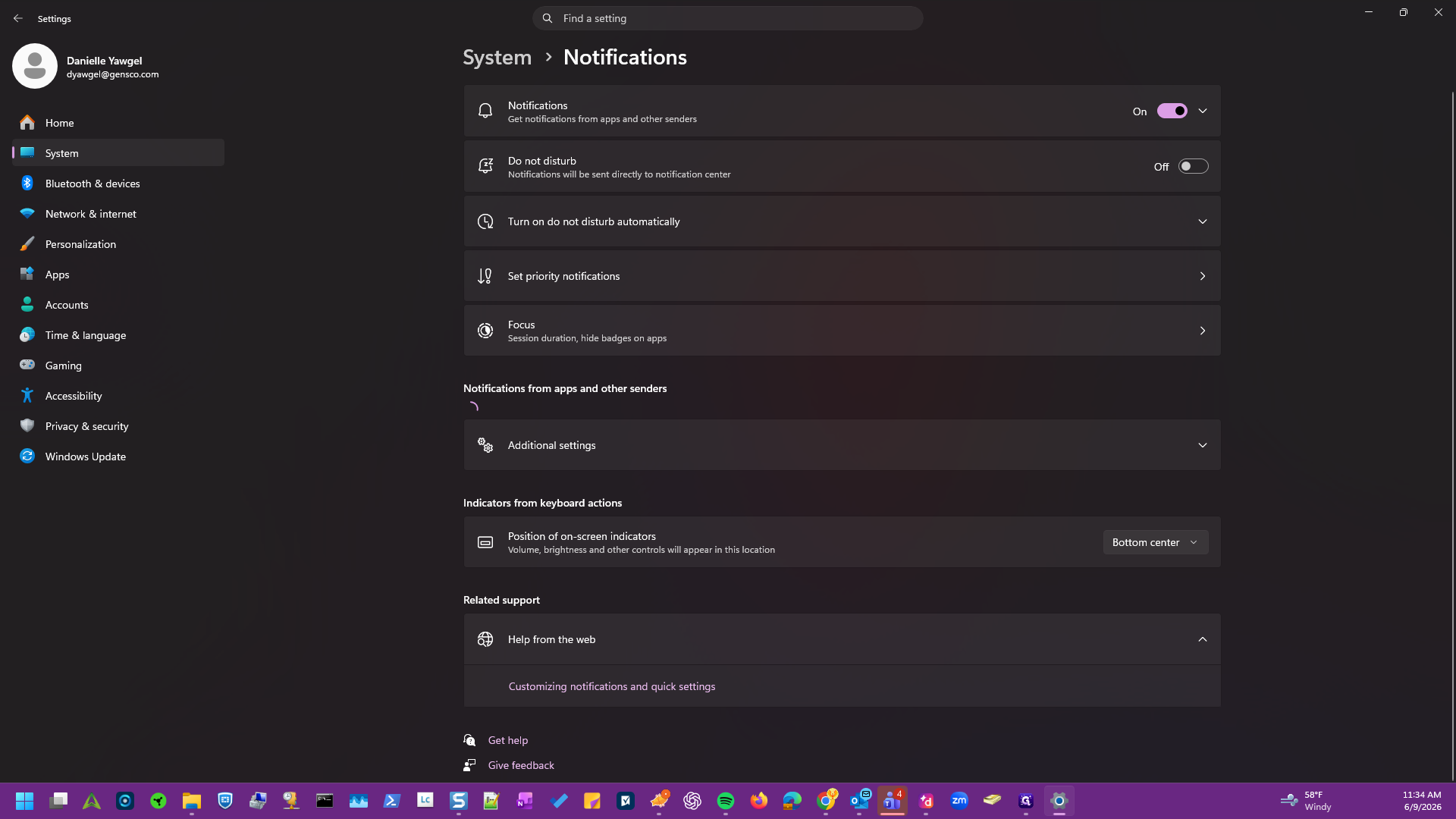Go back with the Settings back arrow

pos(18,18)
